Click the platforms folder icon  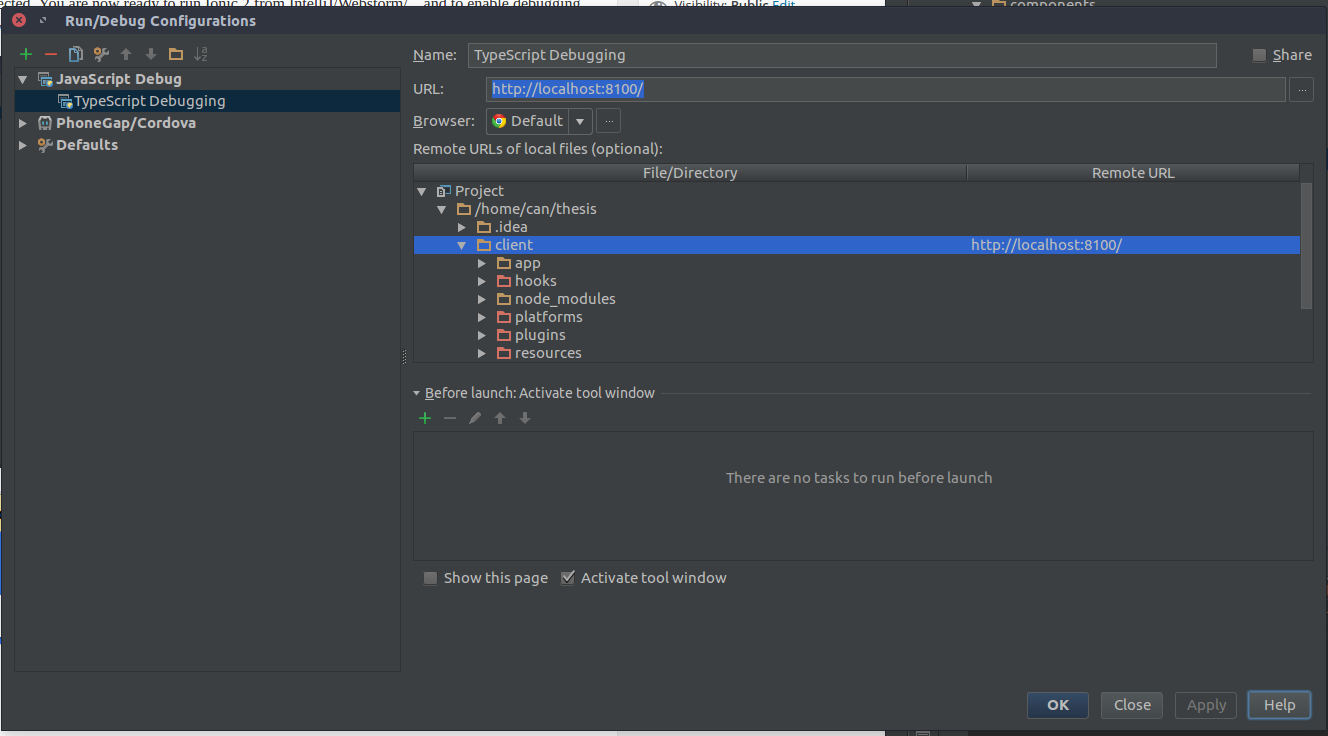click(504, 317)
